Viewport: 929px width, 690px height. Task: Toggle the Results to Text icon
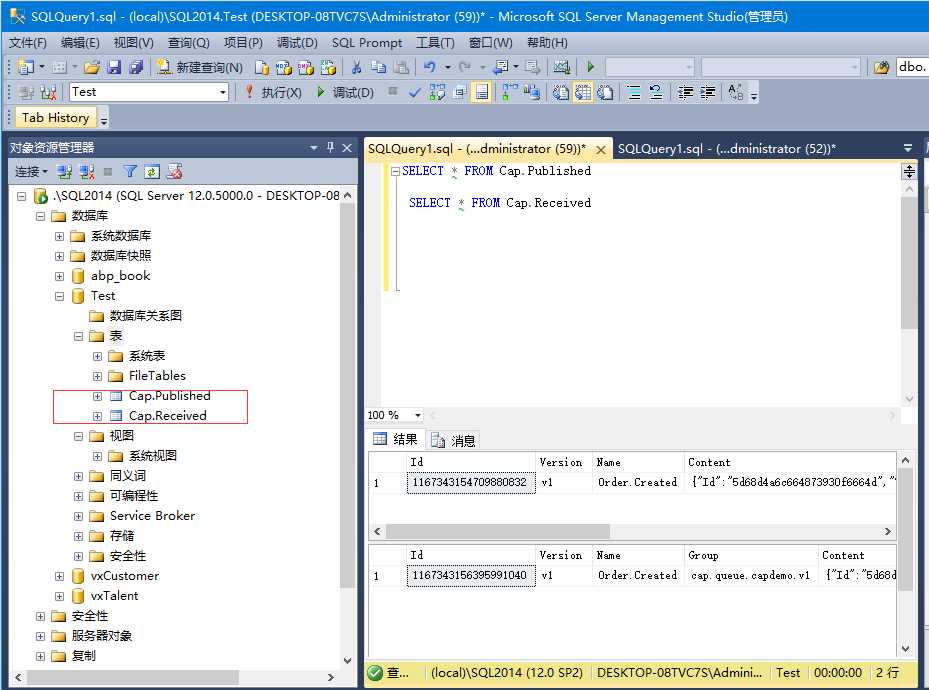560,92
